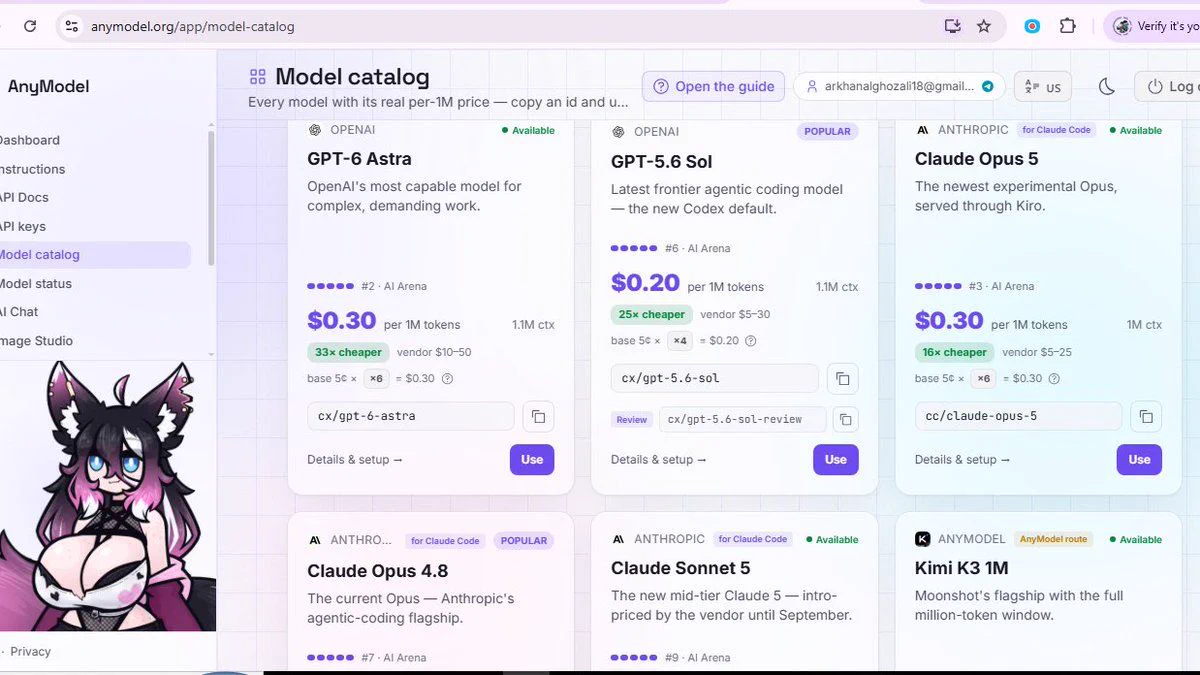Click the cc/claude-opus-5 id field

click(1018, 416)
